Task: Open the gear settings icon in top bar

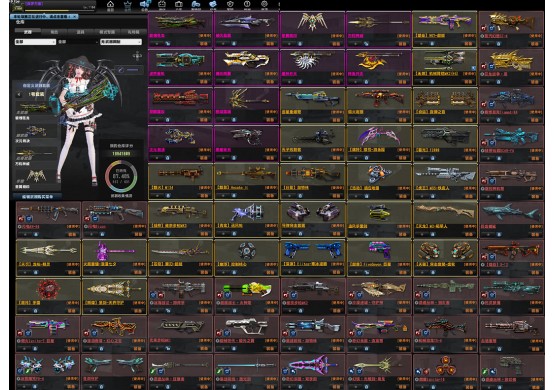Action: coord(264,5)
